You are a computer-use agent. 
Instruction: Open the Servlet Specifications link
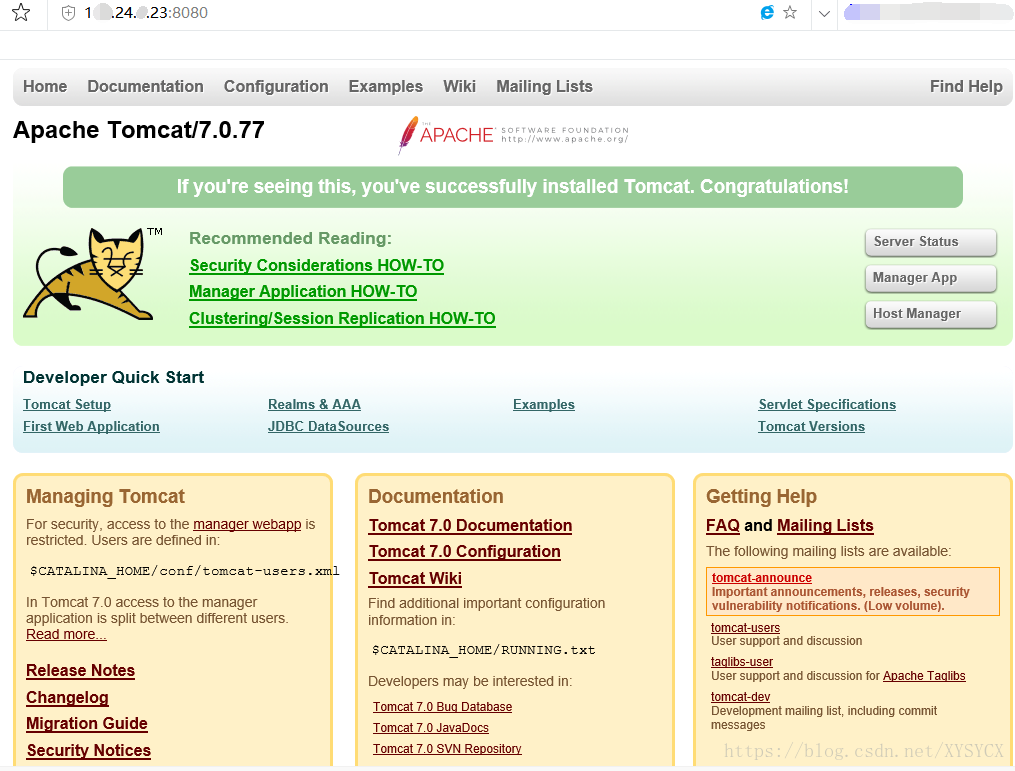pos(827,405)
